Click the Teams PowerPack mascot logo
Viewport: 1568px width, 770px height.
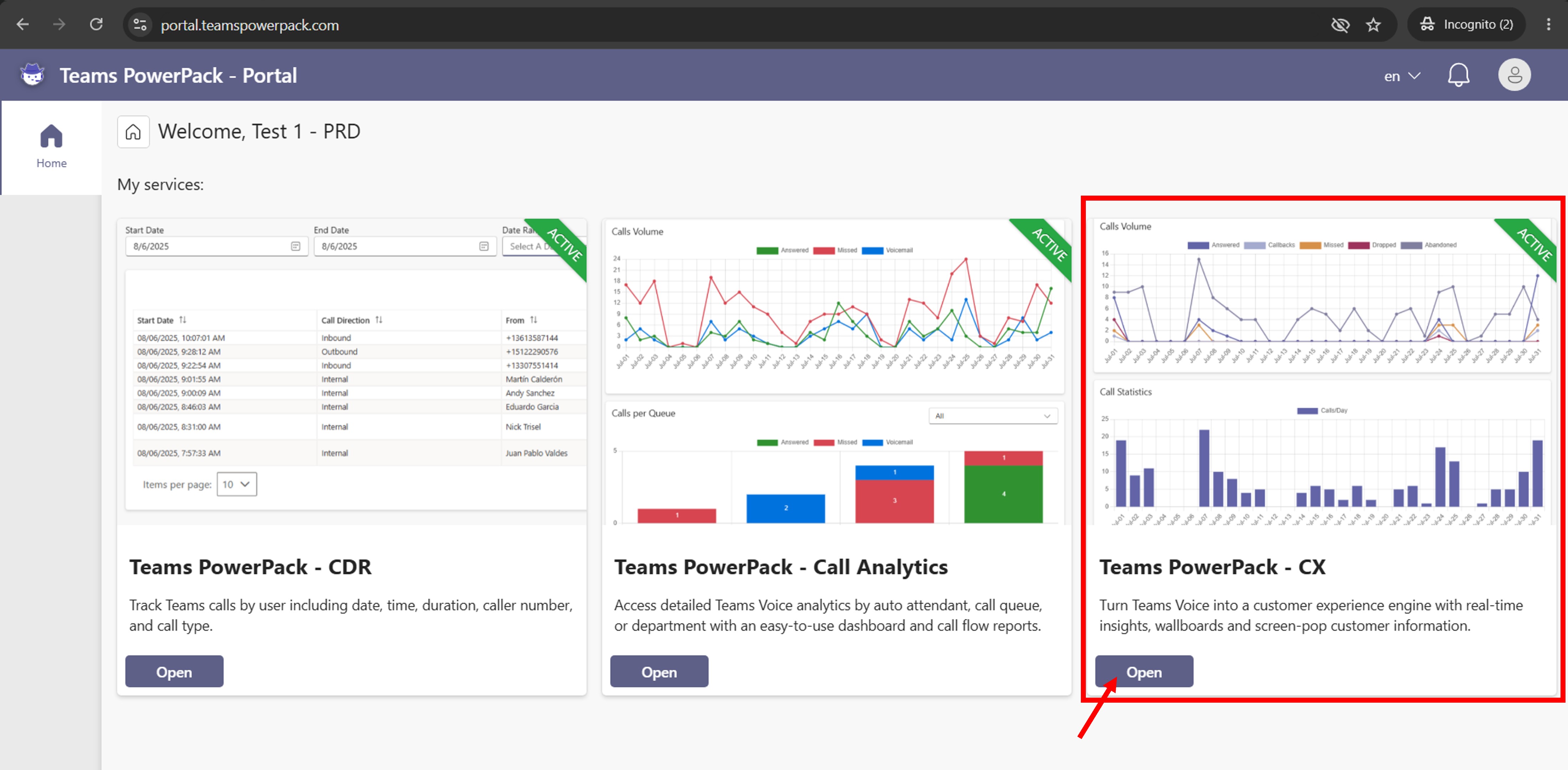32,75
